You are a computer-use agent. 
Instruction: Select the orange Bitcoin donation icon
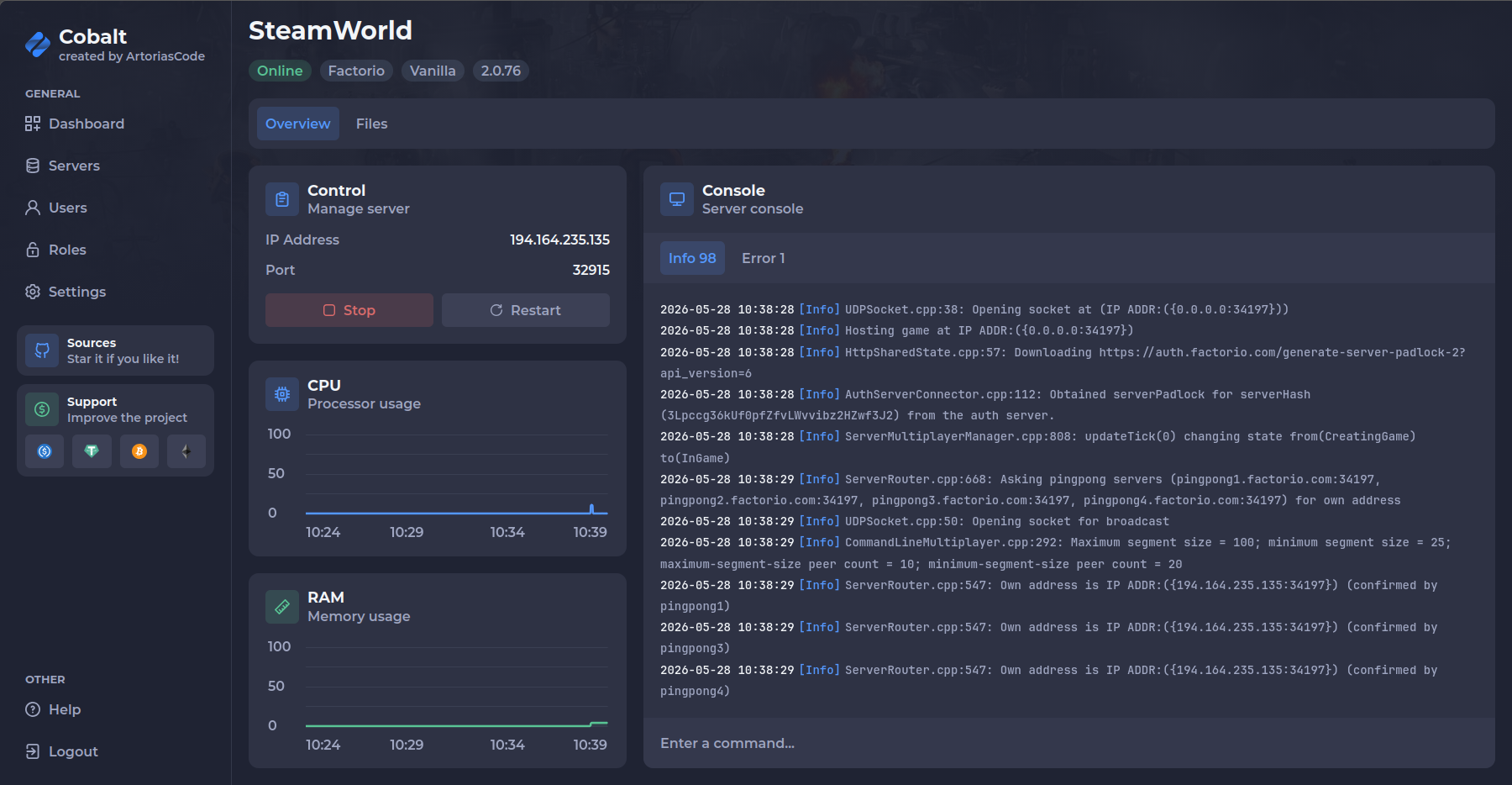point(139,451)
